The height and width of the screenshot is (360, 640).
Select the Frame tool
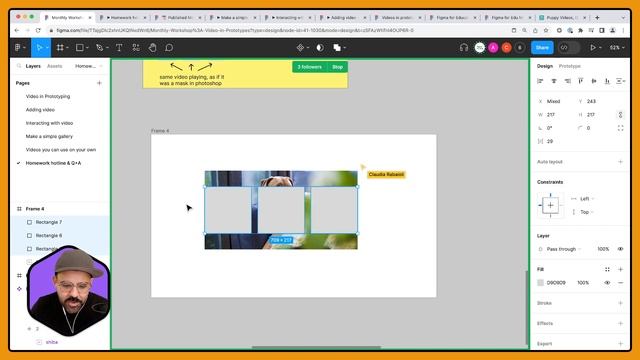60,48
